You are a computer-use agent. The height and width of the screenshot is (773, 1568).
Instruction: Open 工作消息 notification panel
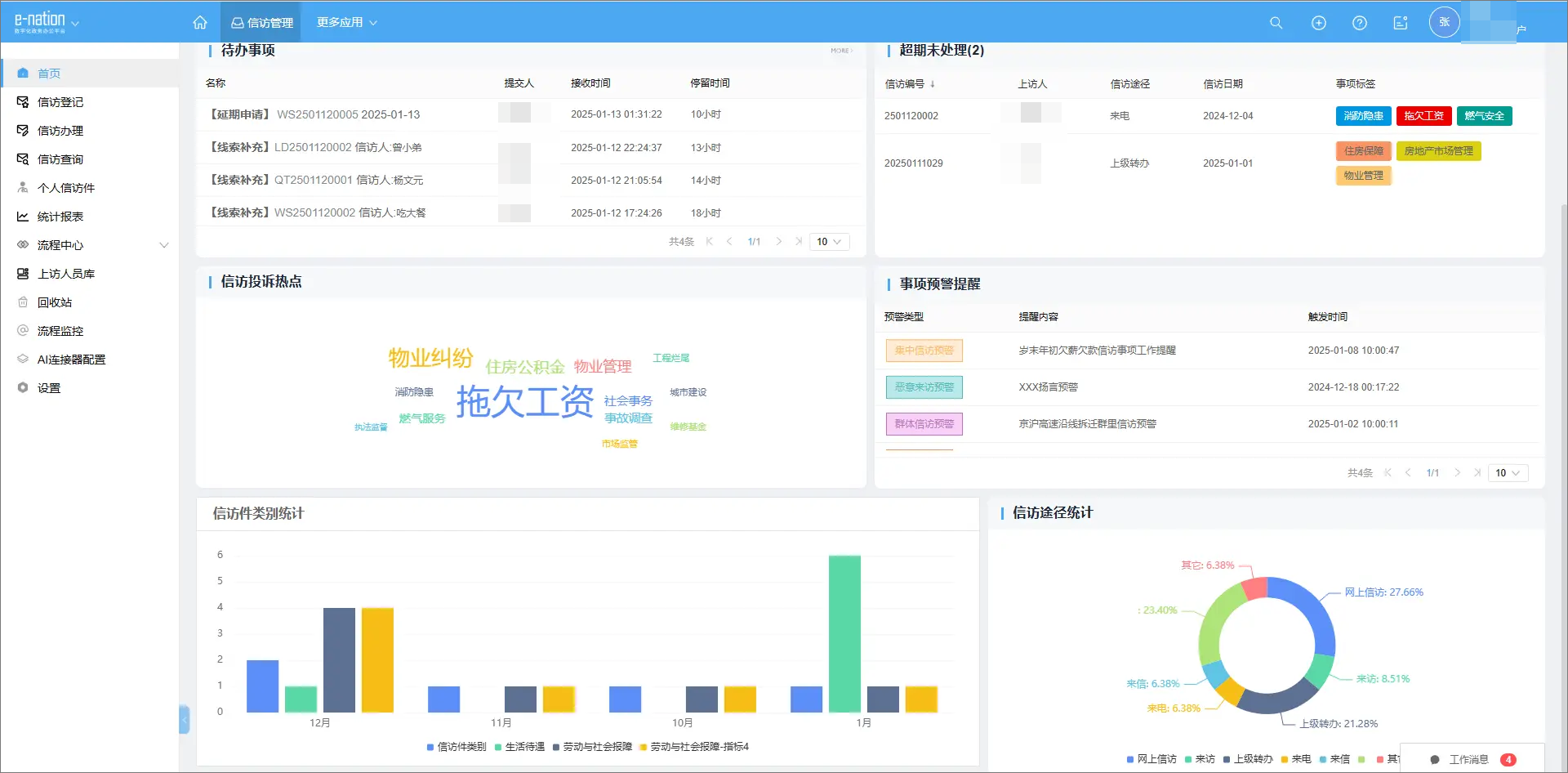[1472, 760]
